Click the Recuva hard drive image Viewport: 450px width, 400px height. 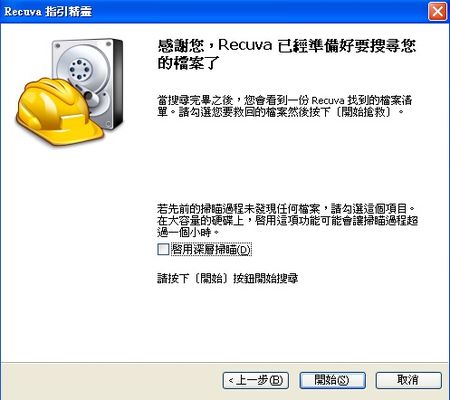click(87, 83)
